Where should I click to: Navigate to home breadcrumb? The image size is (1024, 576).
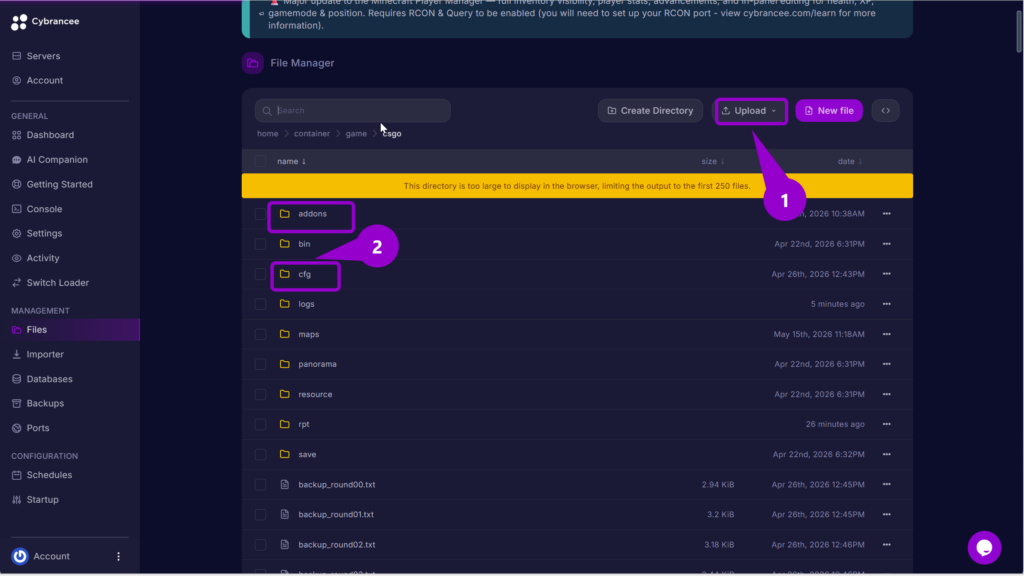[267, 134]
